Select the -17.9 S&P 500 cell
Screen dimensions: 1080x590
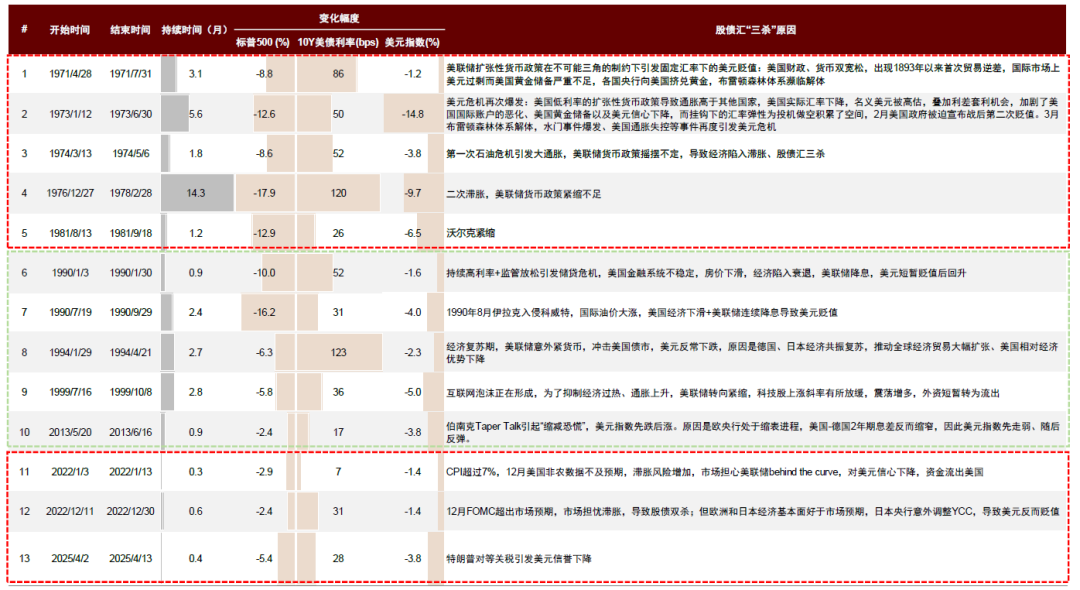264,192
